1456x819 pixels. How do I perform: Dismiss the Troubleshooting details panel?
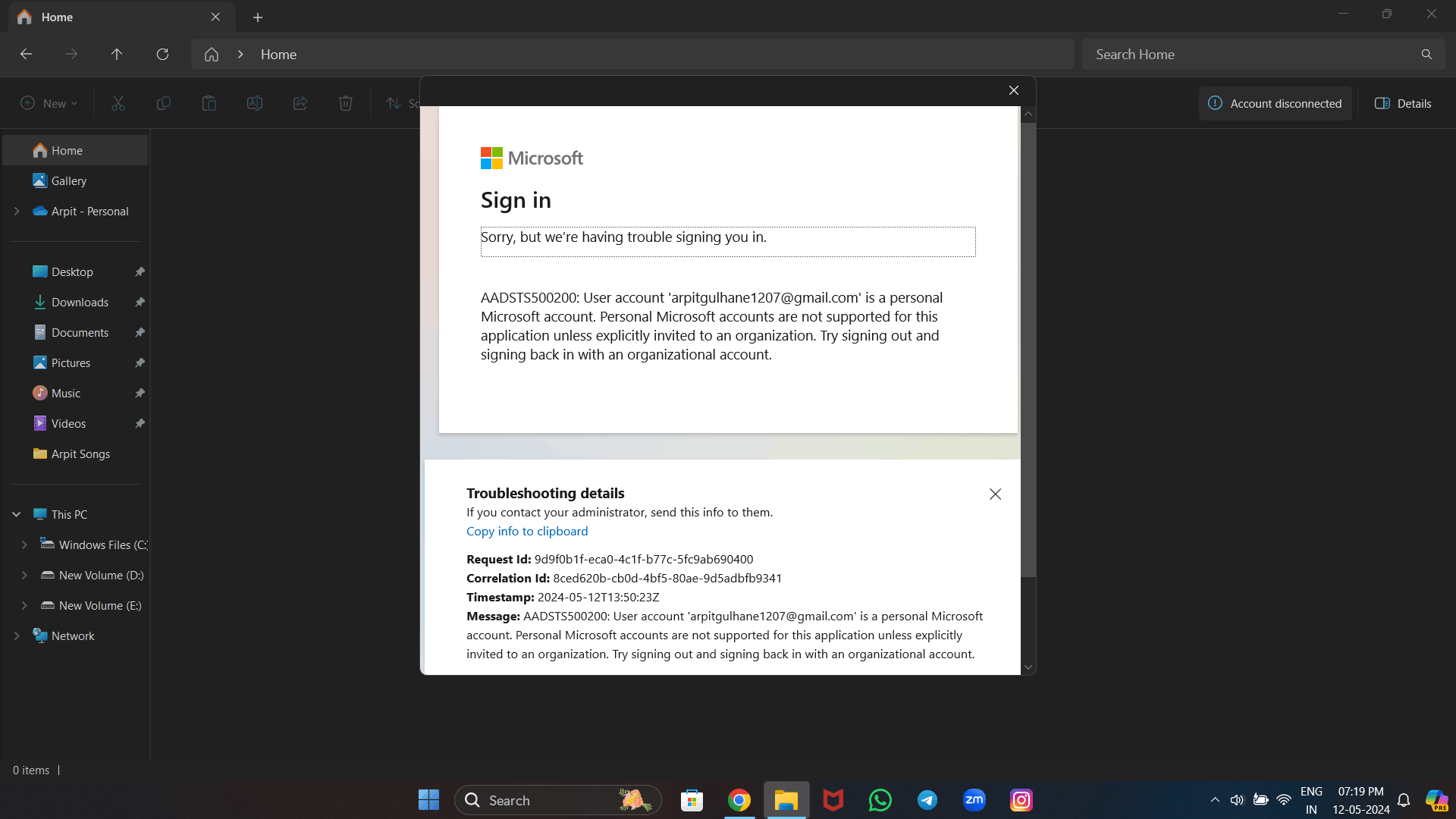click(x=995, y=494)
